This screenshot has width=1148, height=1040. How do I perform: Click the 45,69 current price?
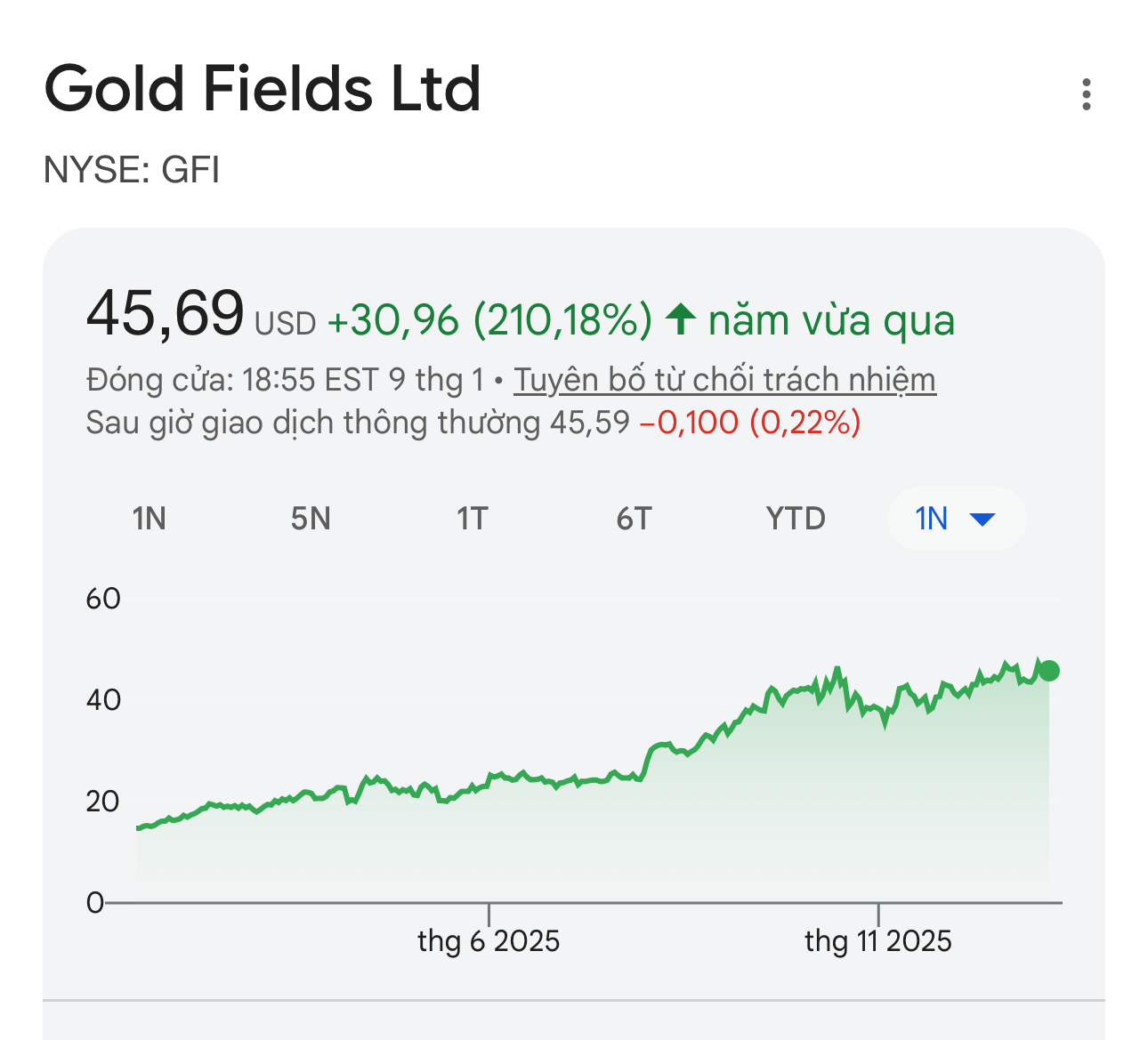(165, 313)
